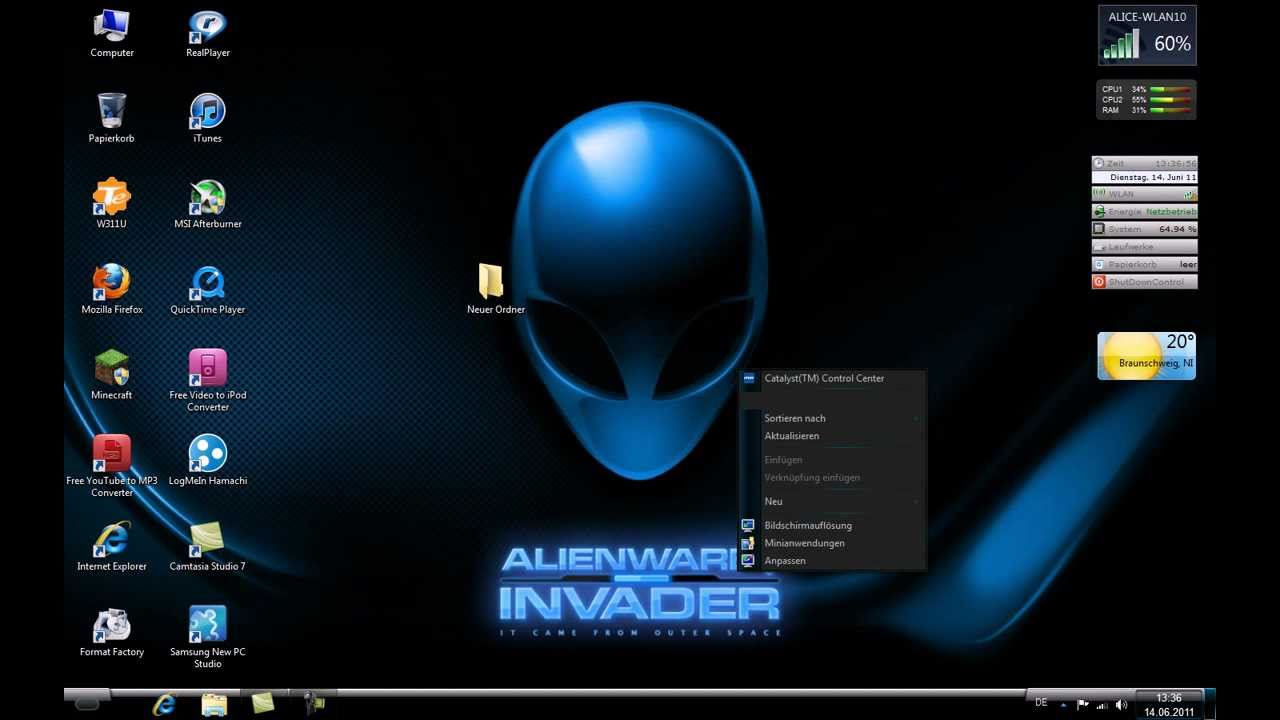Click the tray network signal icon
Viewport: 1280px width, 720px height.
[x=1102, y=705]
